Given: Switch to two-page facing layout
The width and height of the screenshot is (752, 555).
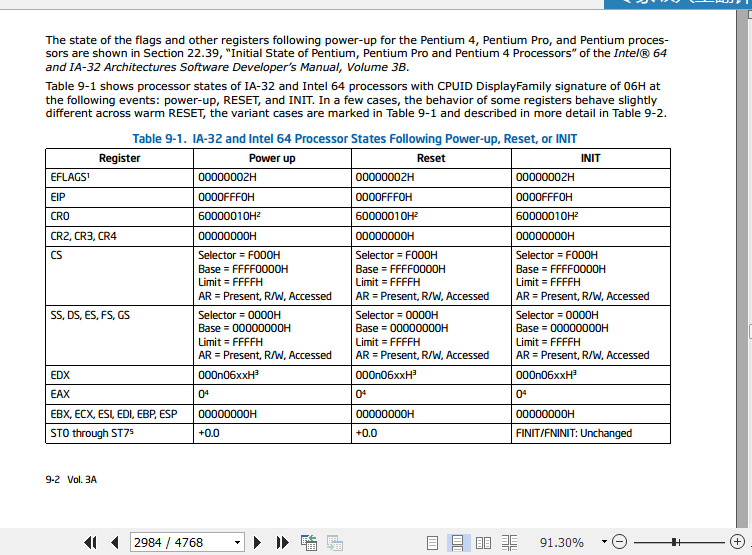Looking at the screenshot, I should point(483,543).
